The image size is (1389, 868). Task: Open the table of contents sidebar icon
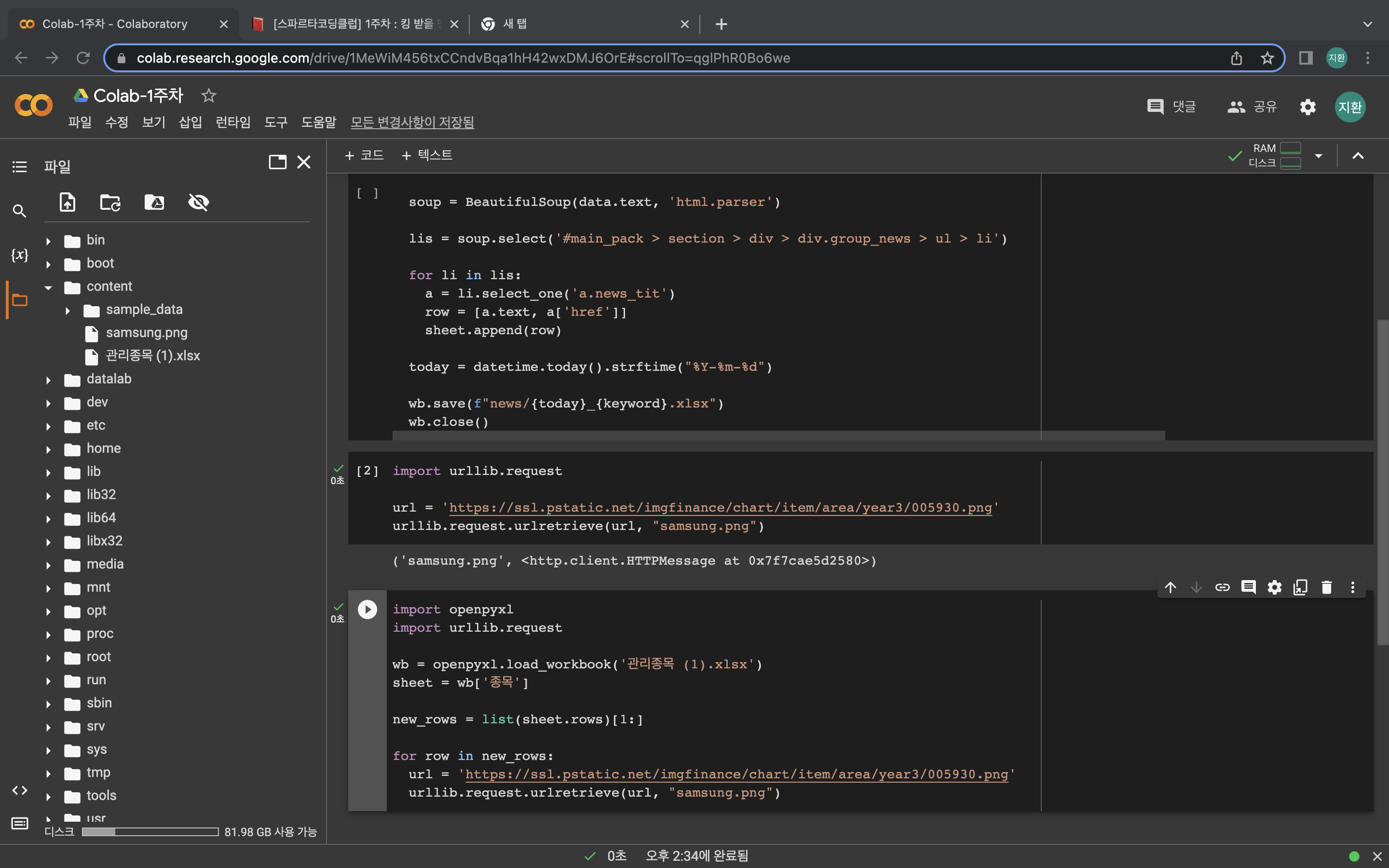tap(19, 166)
